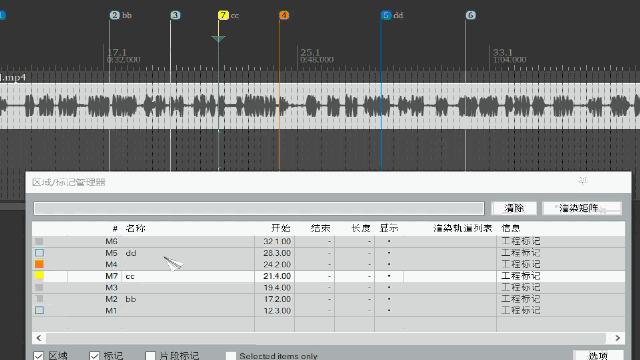Open the 选项 options button
The width and height of the screenshot is (640, 360).
tap(598, 356)
